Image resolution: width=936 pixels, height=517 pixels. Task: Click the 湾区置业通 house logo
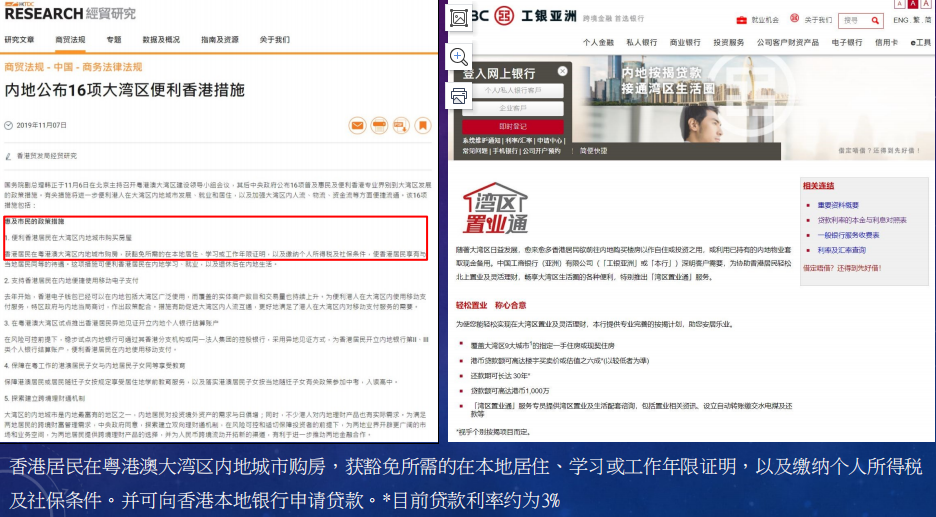pos(495,208)
